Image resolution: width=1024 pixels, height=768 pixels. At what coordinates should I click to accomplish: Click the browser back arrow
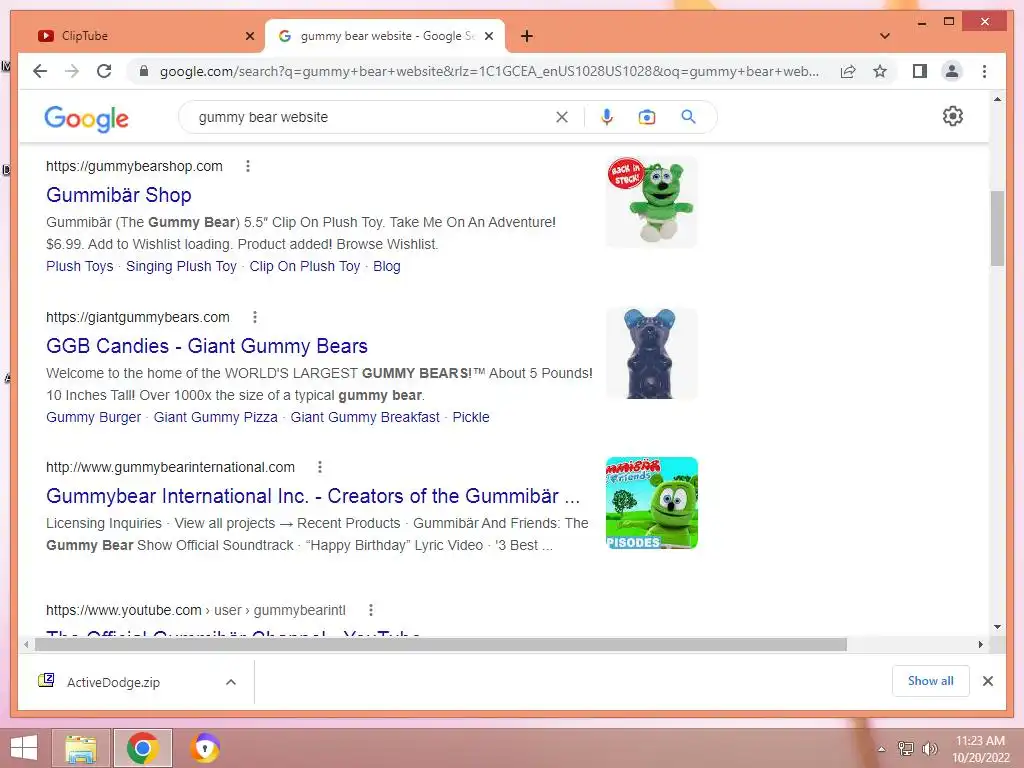(x=40, y=71)
